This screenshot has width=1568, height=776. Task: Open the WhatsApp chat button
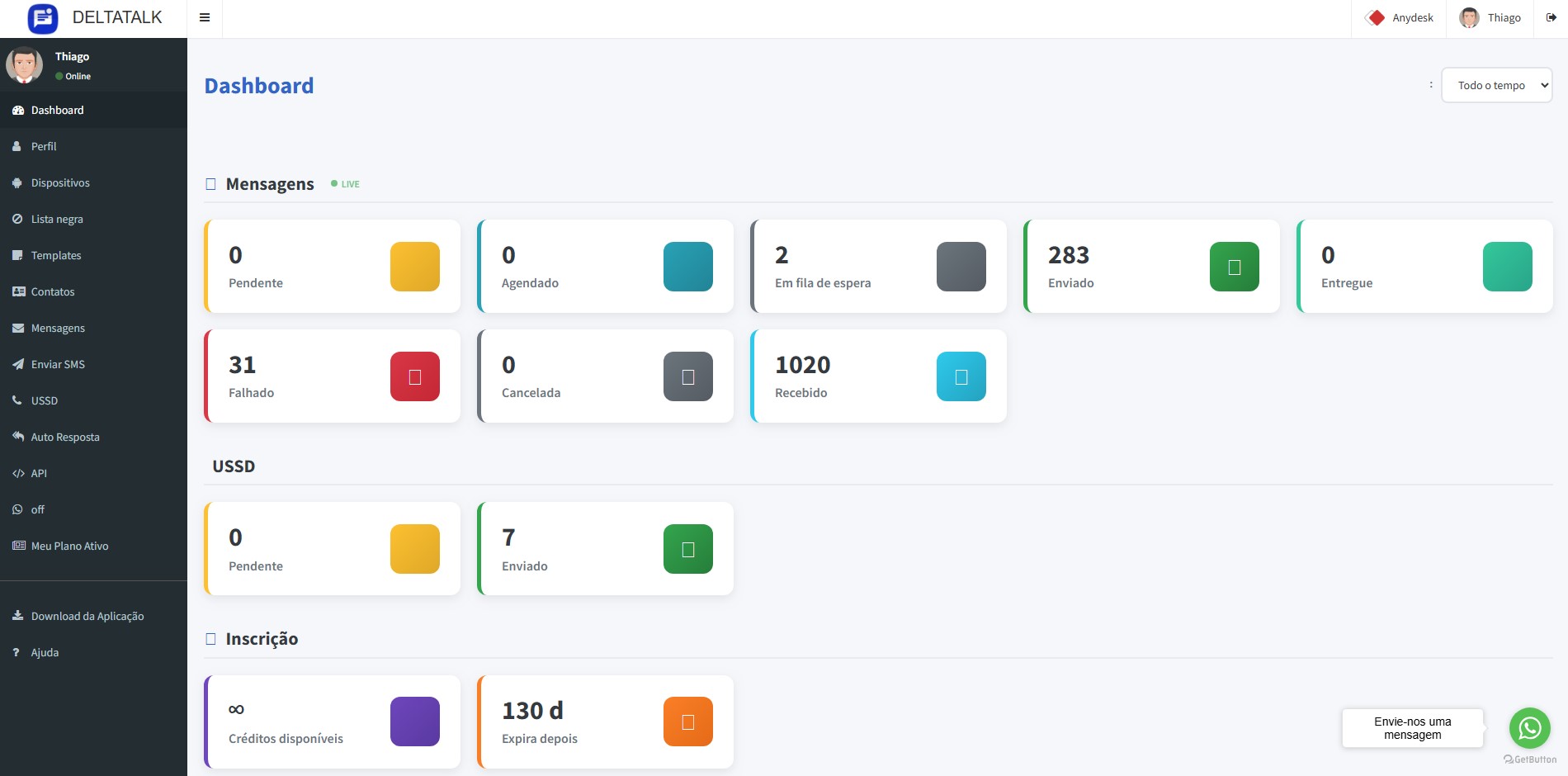pos(1529,728)
